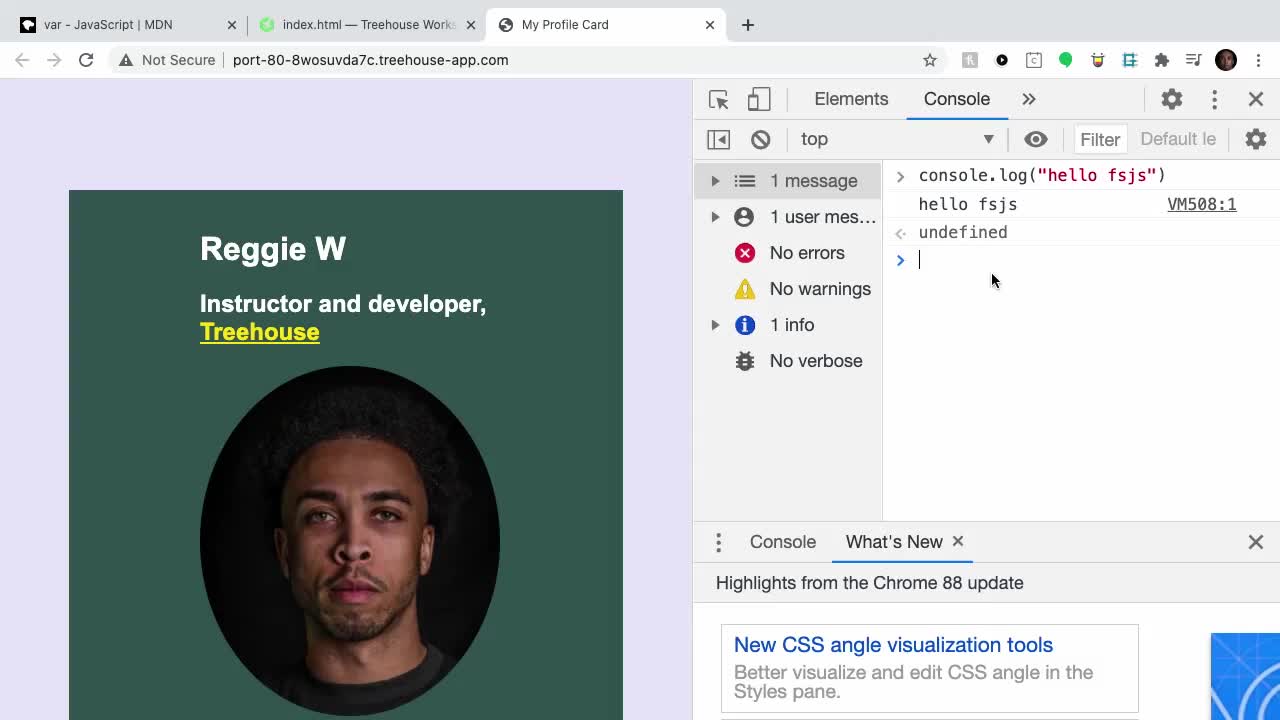Open the Treehouse link on the profile card
This screenshot has height=720, width=1280.
tap(259, 331)
